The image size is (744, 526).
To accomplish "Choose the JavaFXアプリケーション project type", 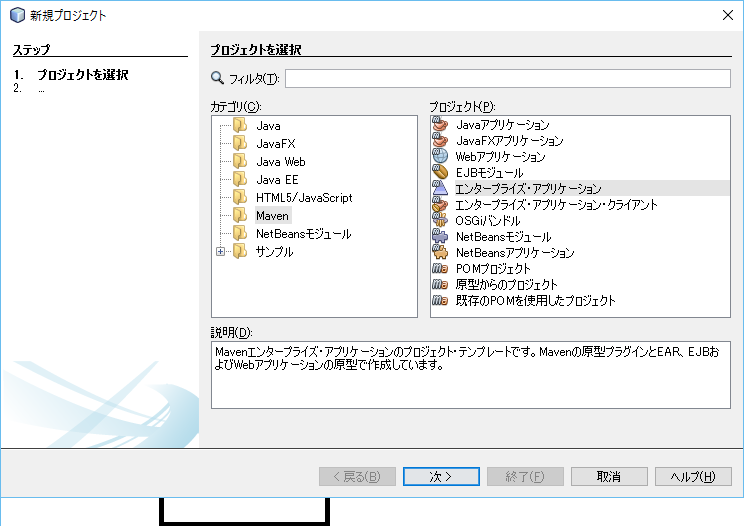I will click(510, 140).
